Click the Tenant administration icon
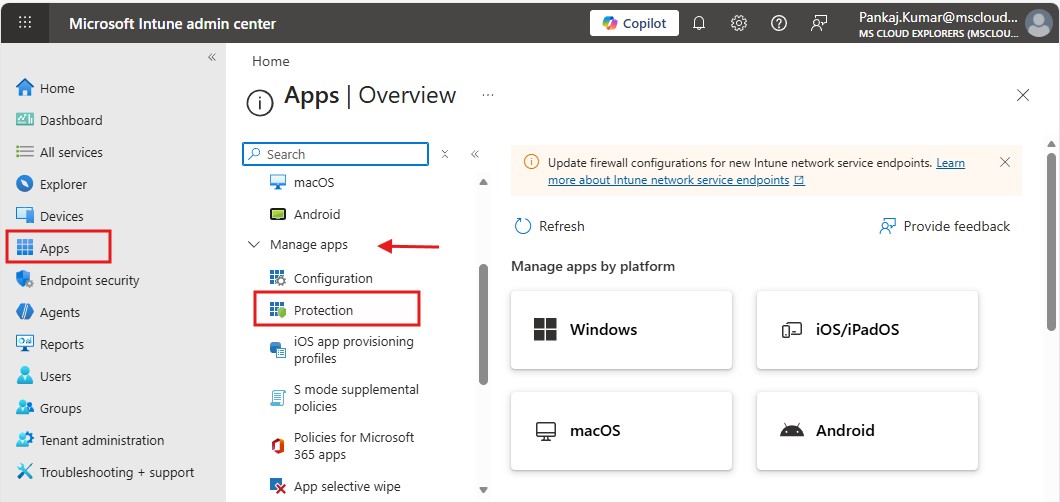 [24, 440]
